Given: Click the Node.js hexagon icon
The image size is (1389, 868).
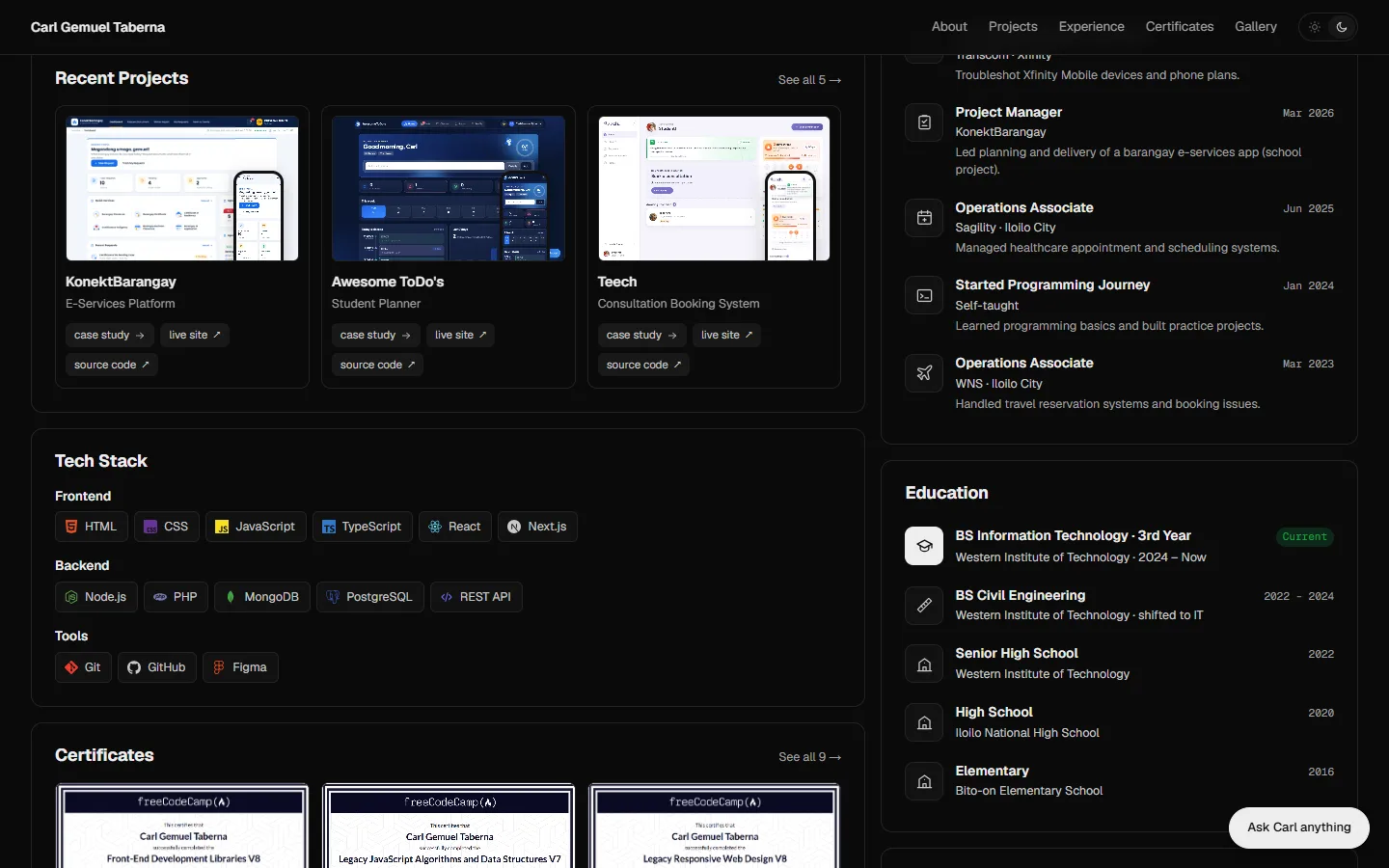Looking at the screenshot, I should click(x=71, y=597).
